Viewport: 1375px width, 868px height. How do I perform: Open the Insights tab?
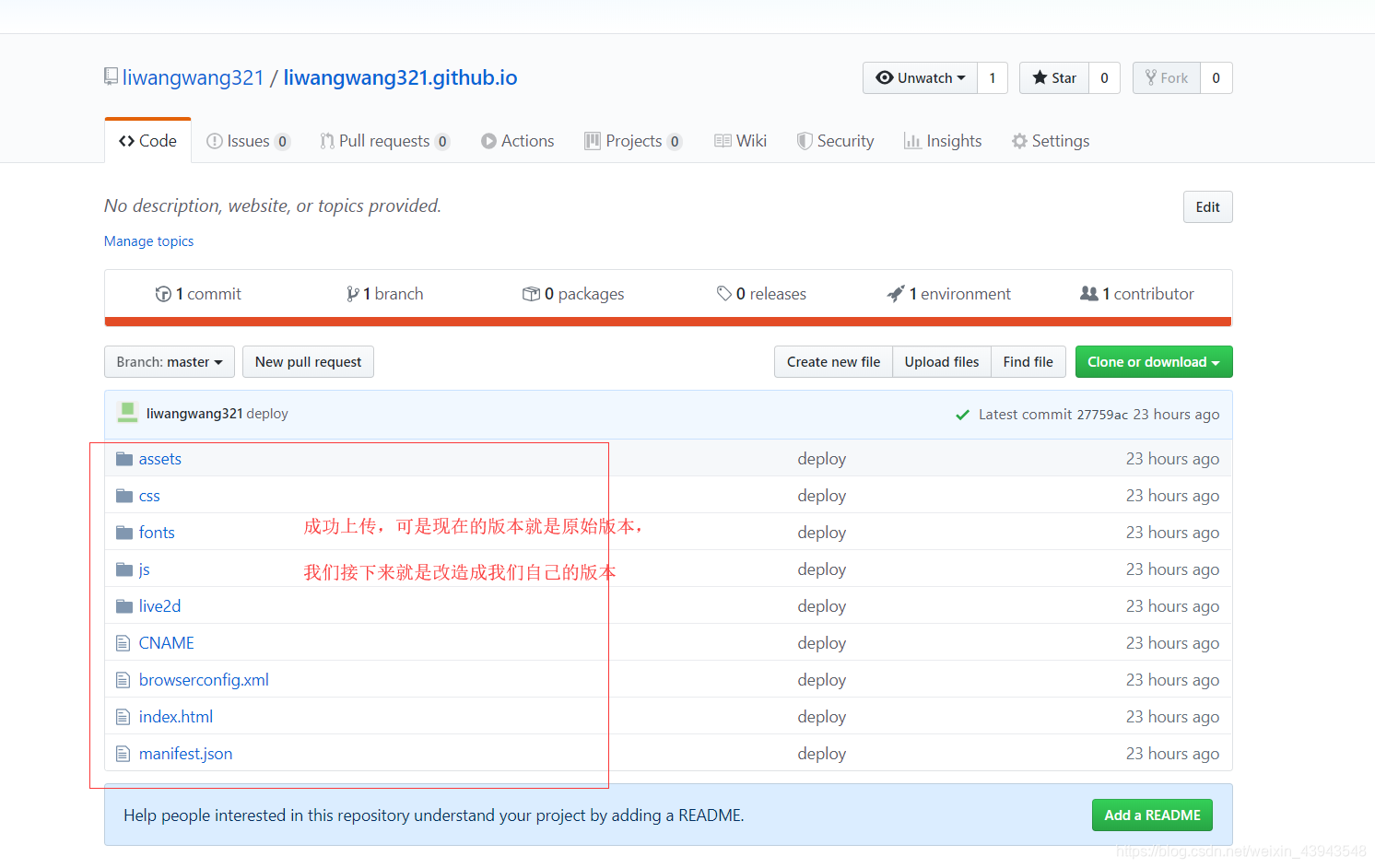coord(943,141)
